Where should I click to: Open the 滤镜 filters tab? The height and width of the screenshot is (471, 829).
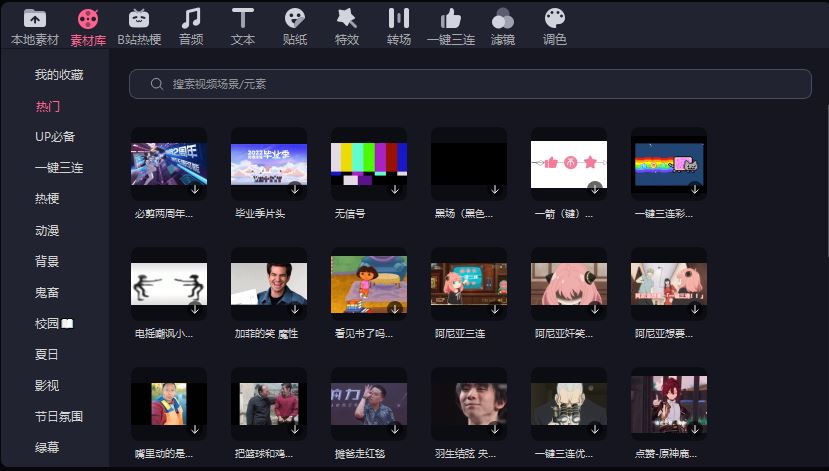pos(502,26)
